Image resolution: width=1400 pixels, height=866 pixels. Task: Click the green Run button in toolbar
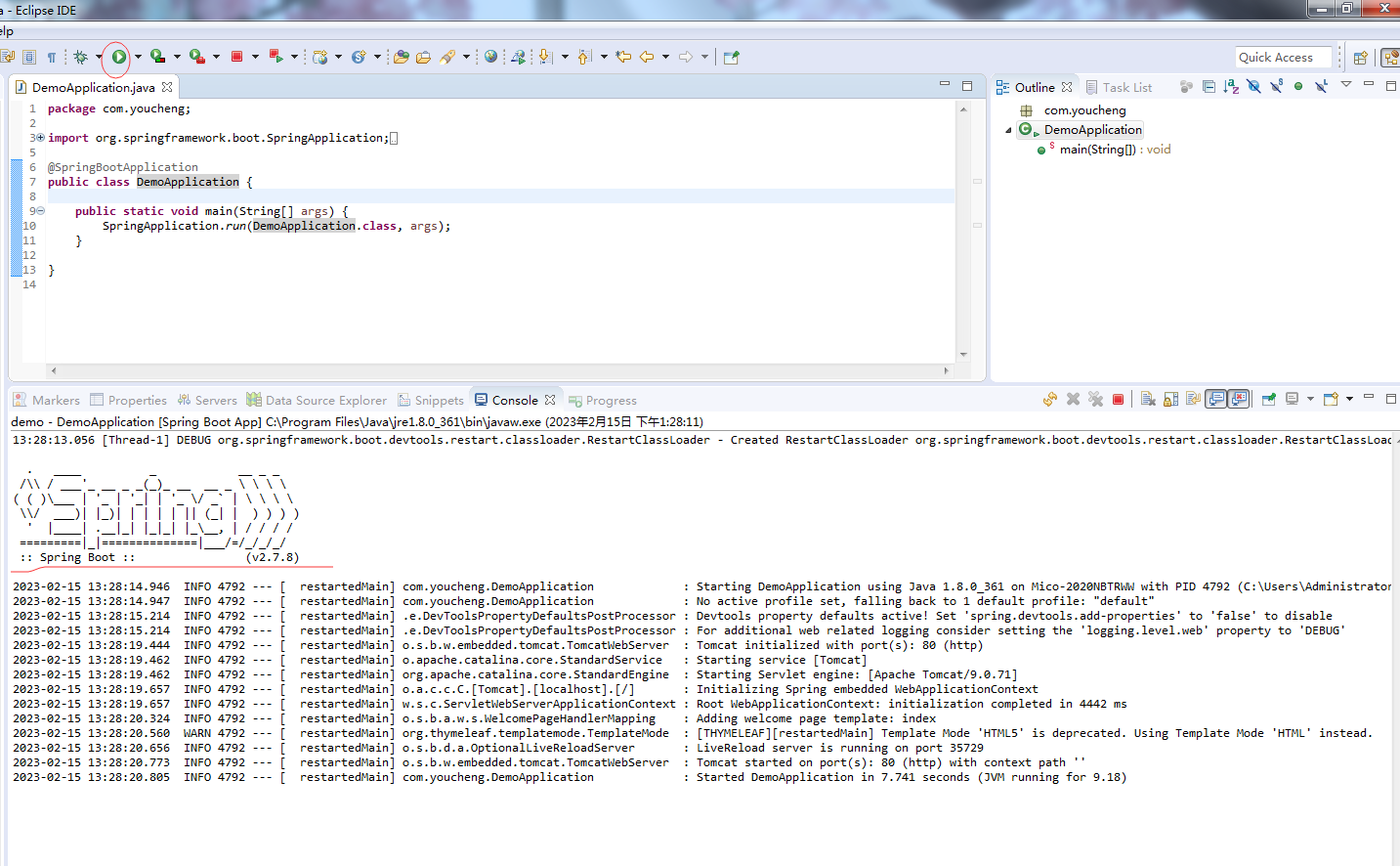[x=119, y=57]
